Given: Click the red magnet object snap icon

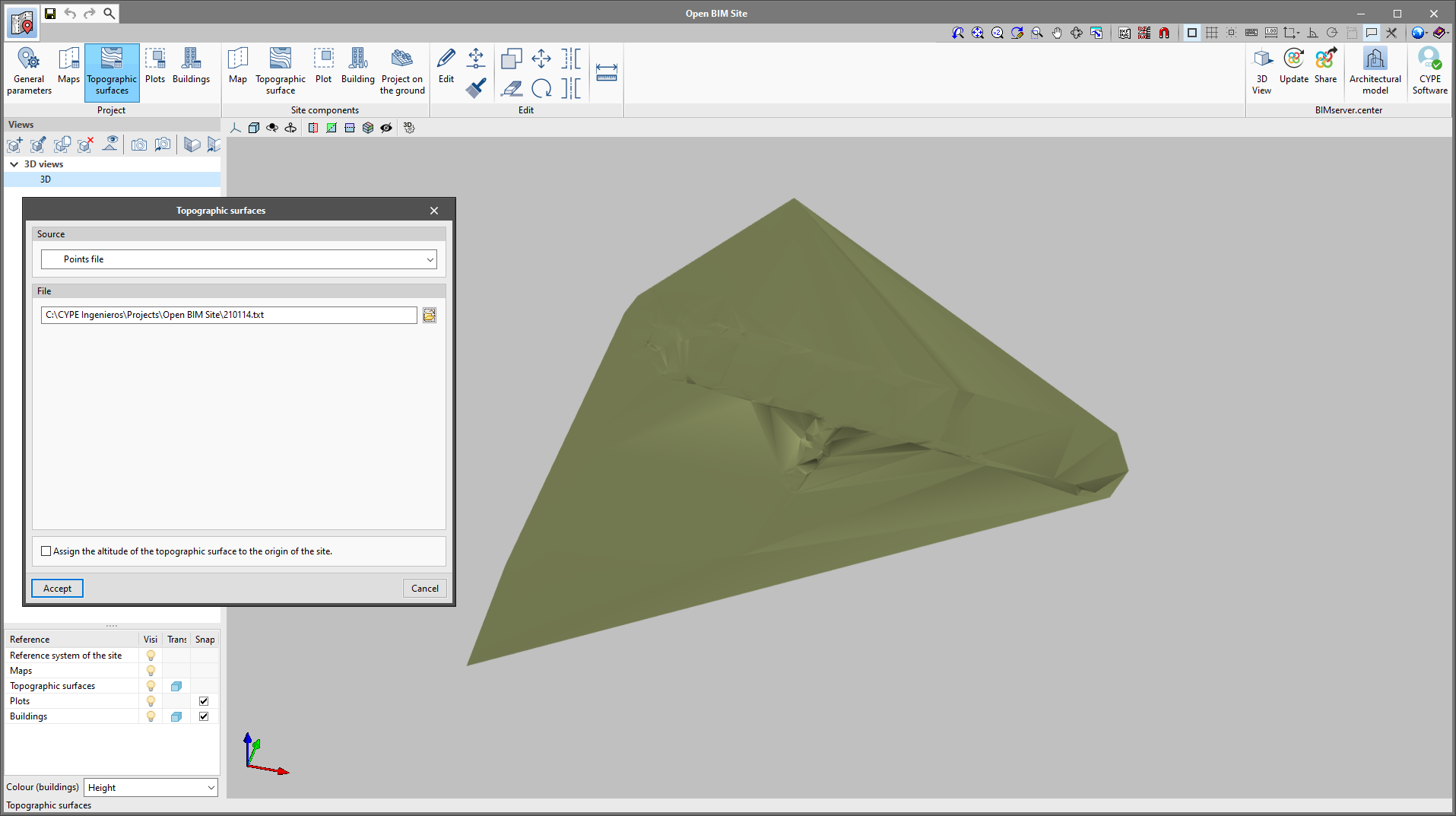Looking at the screenshot, I should pos(1164,33).
